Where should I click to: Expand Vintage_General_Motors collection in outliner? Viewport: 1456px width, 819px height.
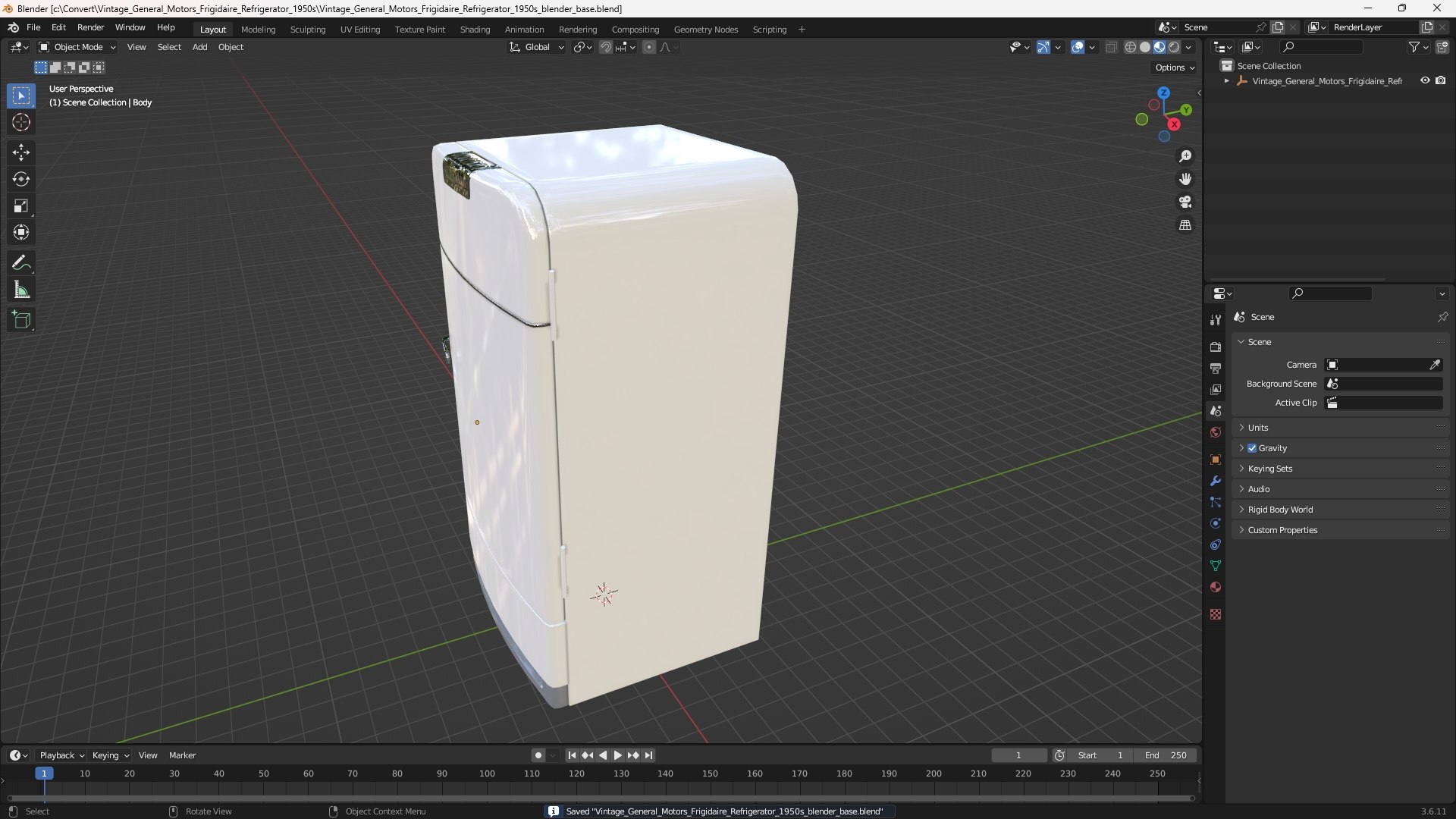tap(1226, 81)
